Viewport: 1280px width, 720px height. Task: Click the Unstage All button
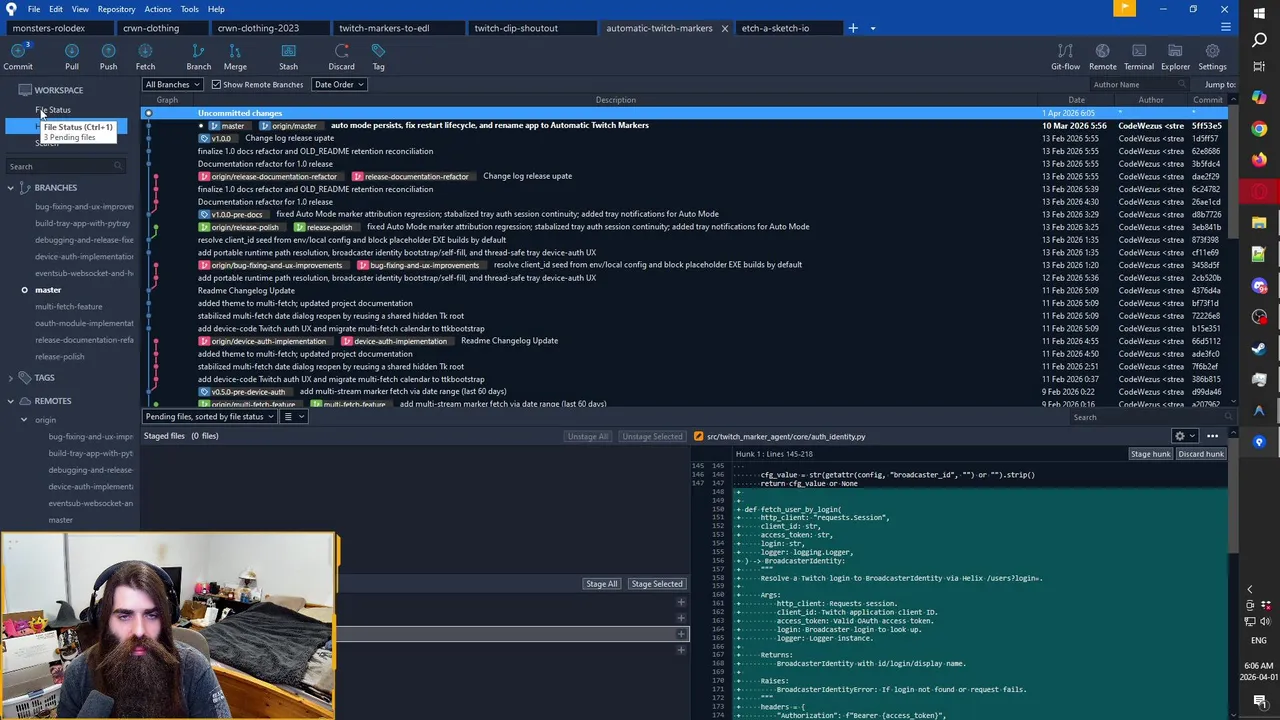click(587, 436)
